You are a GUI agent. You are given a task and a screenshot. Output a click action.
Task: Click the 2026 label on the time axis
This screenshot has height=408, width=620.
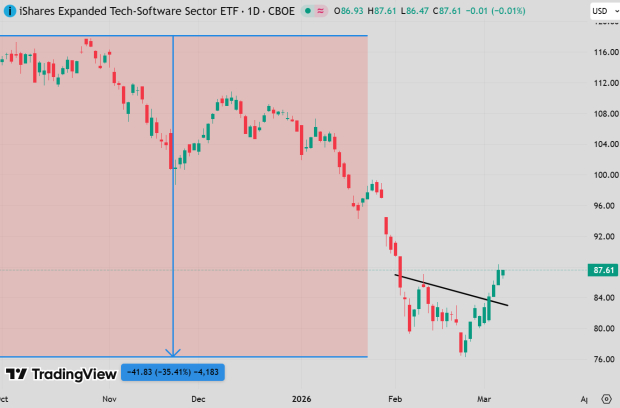click(x=298, y=397)
